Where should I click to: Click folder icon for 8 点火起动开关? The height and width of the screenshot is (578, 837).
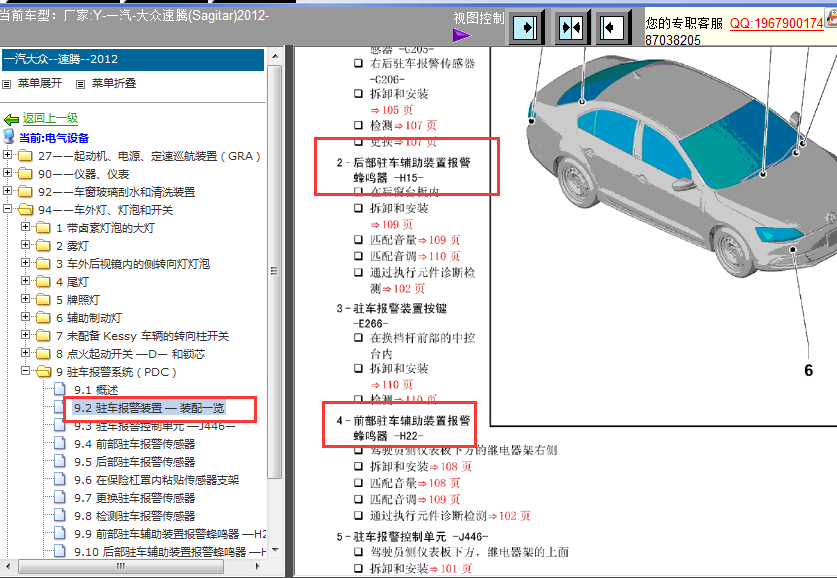(x=43, y=354)
